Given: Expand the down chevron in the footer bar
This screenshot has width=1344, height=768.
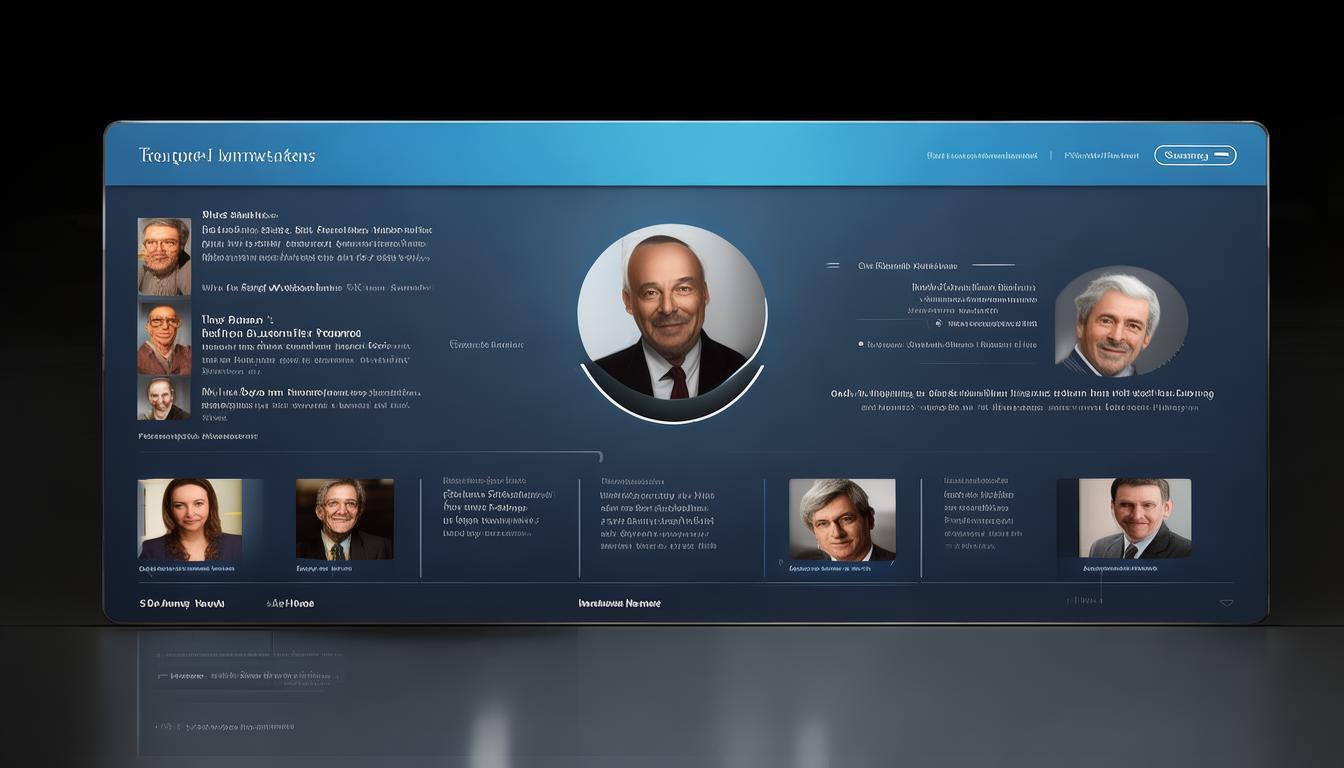Looking at the screenshot, I should 1226,602.
